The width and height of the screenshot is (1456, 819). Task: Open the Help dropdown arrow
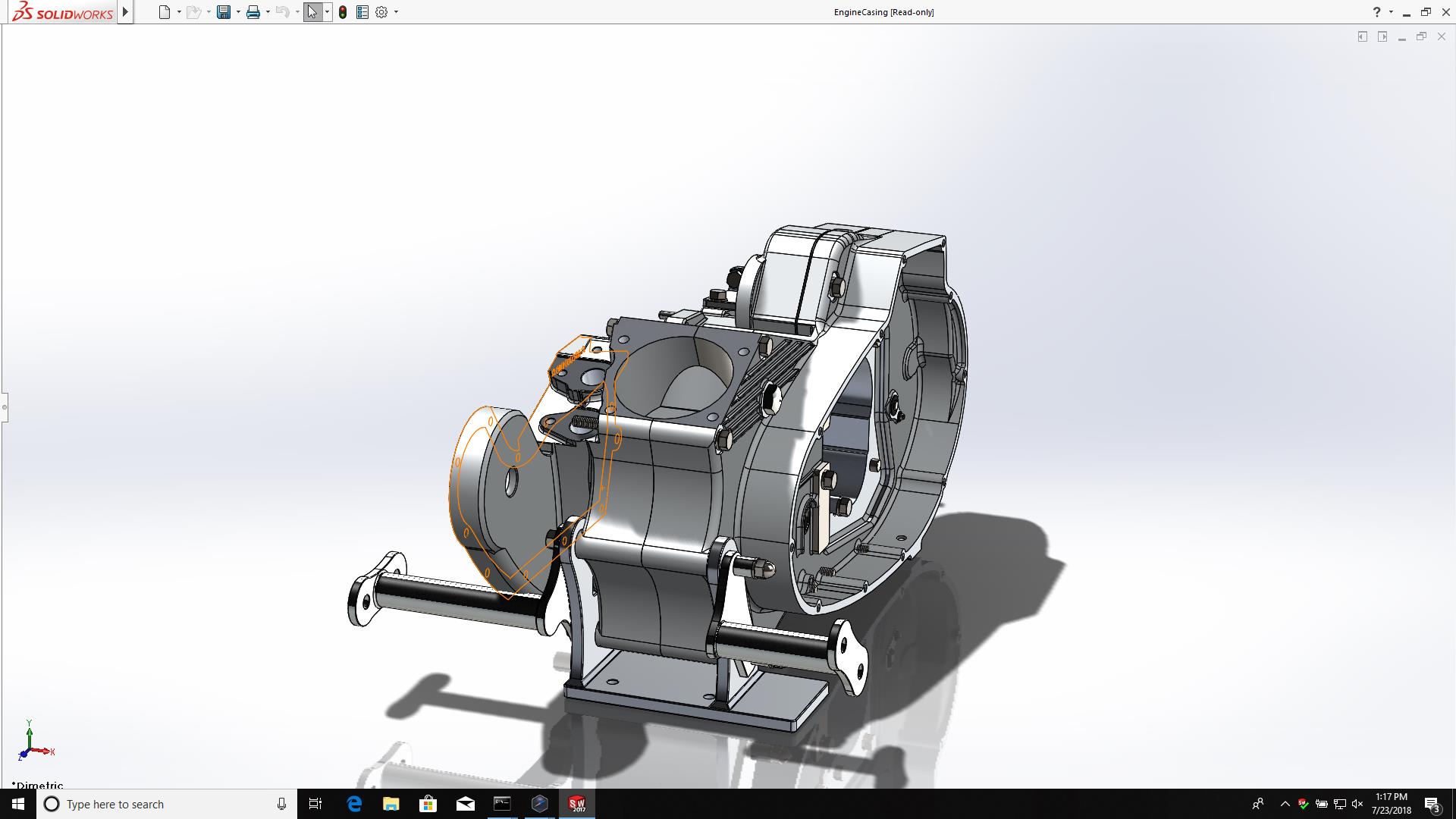click(x=1391, y=12)
